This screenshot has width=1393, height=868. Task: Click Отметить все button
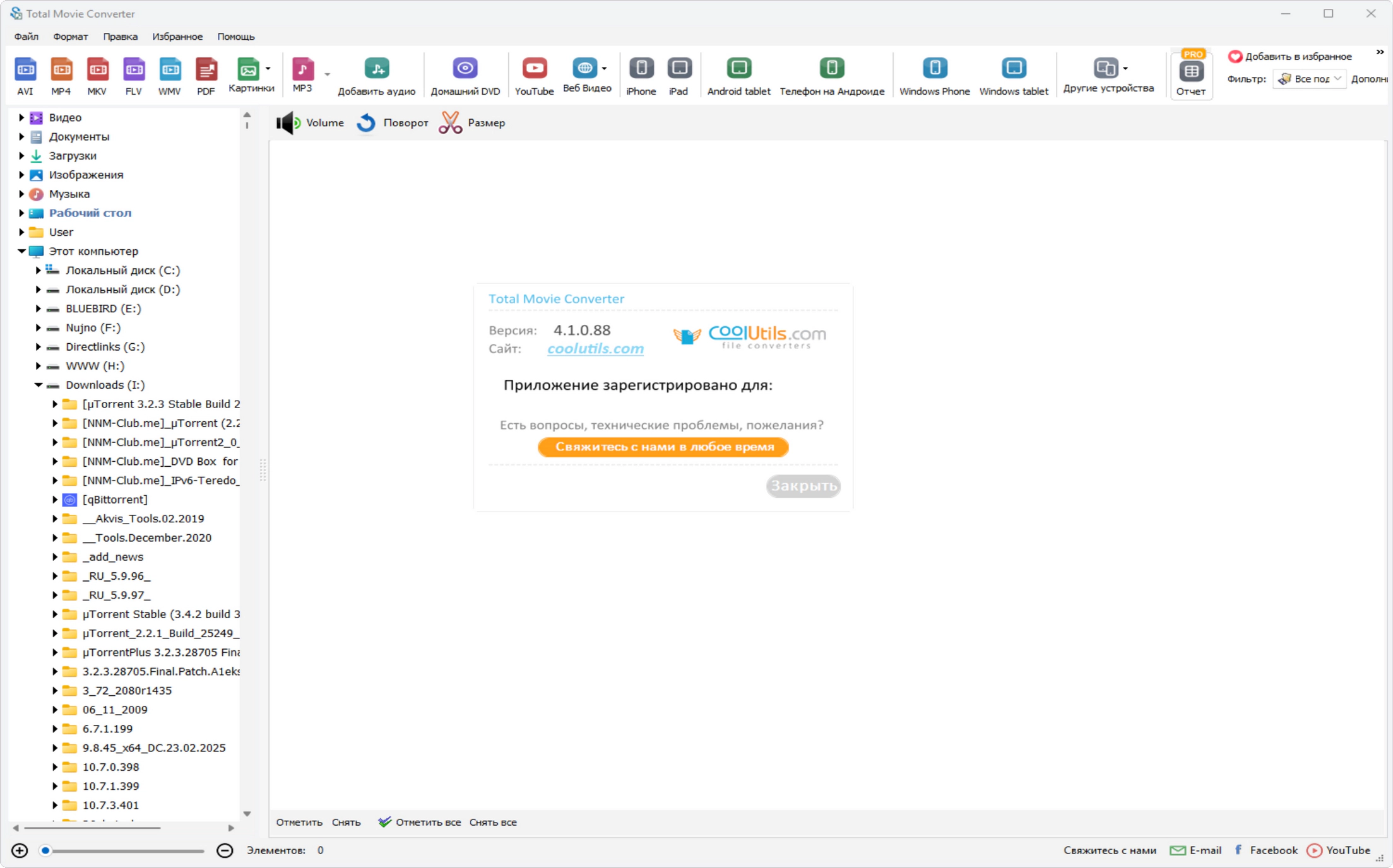(420, 822)
